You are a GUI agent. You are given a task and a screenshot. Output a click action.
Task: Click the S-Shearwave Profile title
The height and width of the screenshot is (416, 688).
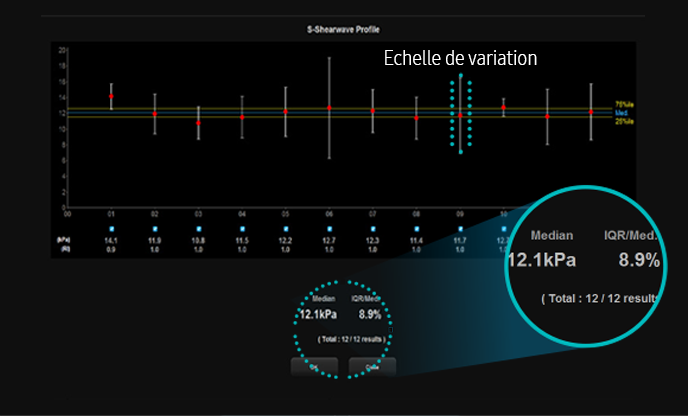[x=344, y=30]
